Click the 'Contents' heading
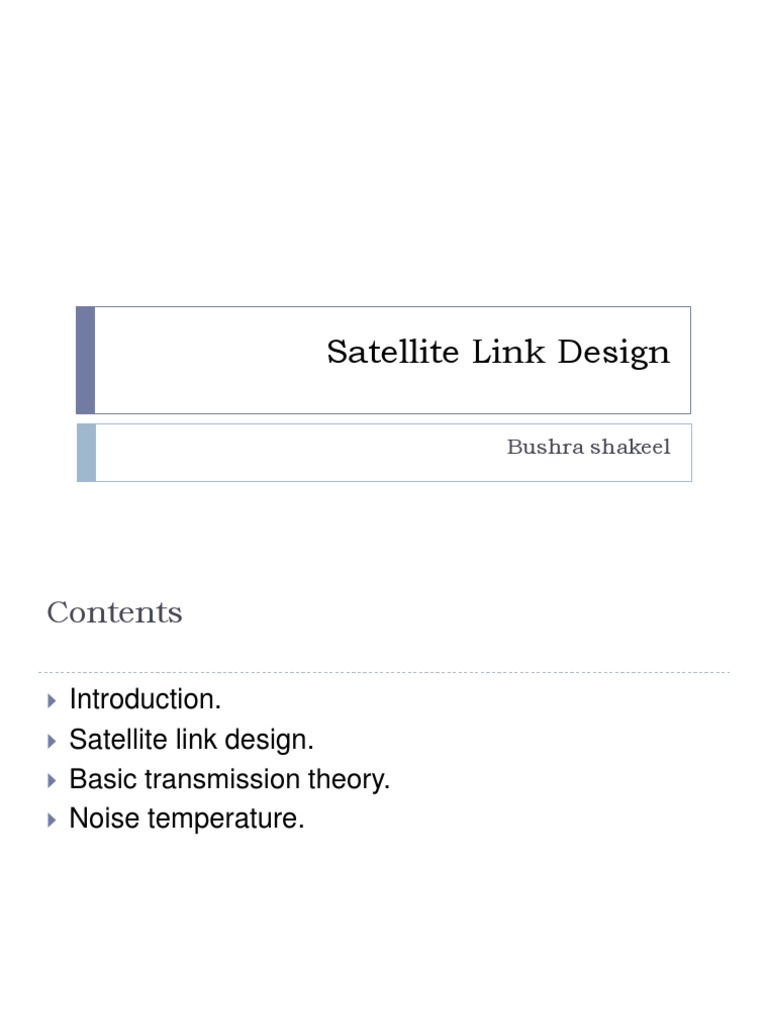 [x=114, y=612]
